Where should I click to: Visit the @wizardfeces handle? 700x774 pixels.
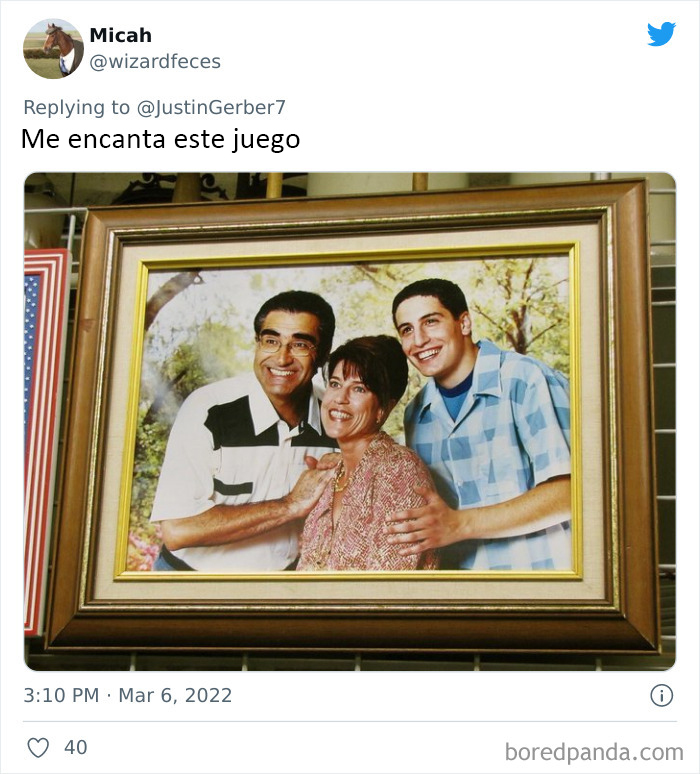click(155, 62)
